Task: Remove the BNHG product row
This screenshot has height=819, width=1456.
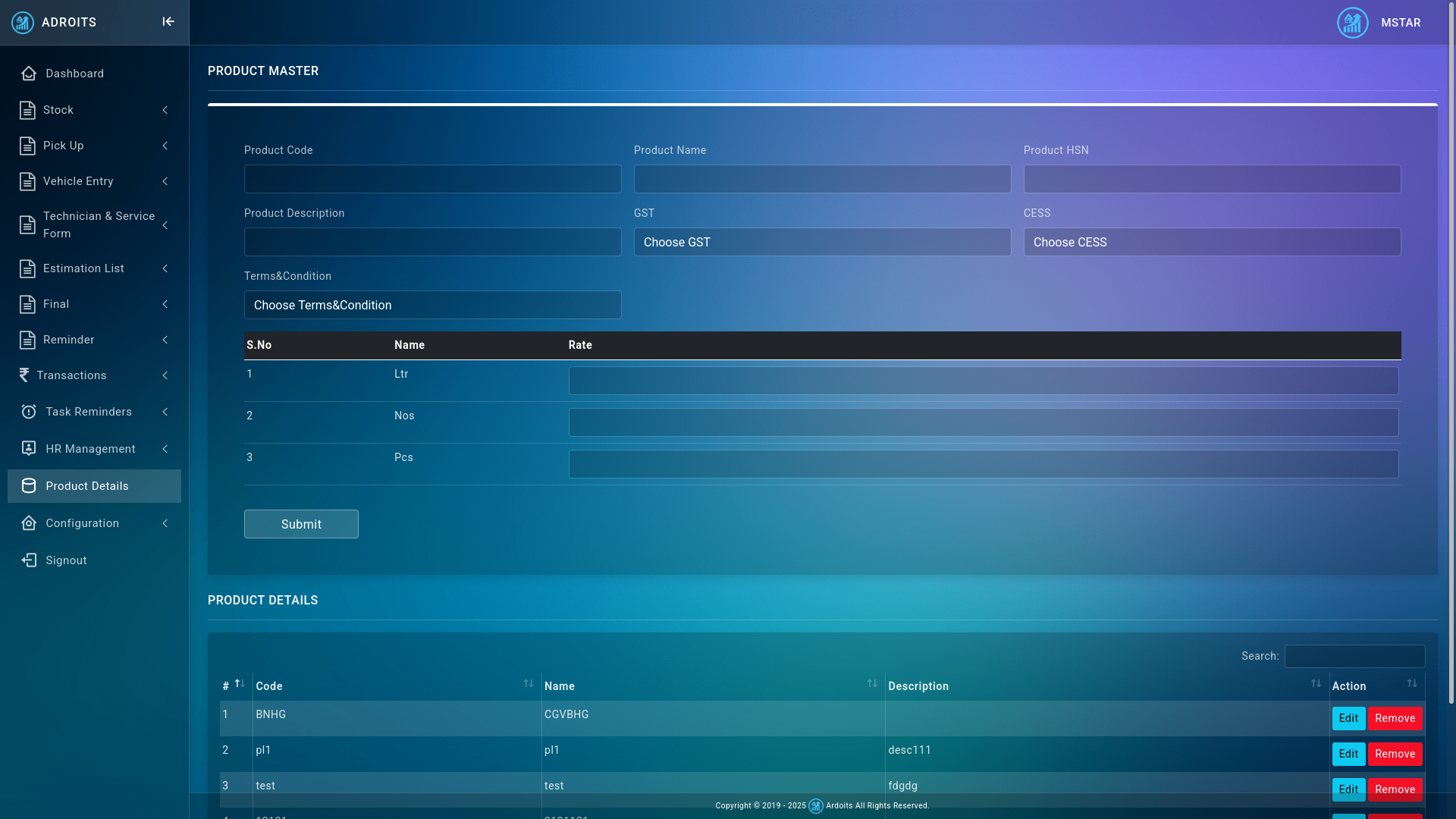Action: point(1395,718)
